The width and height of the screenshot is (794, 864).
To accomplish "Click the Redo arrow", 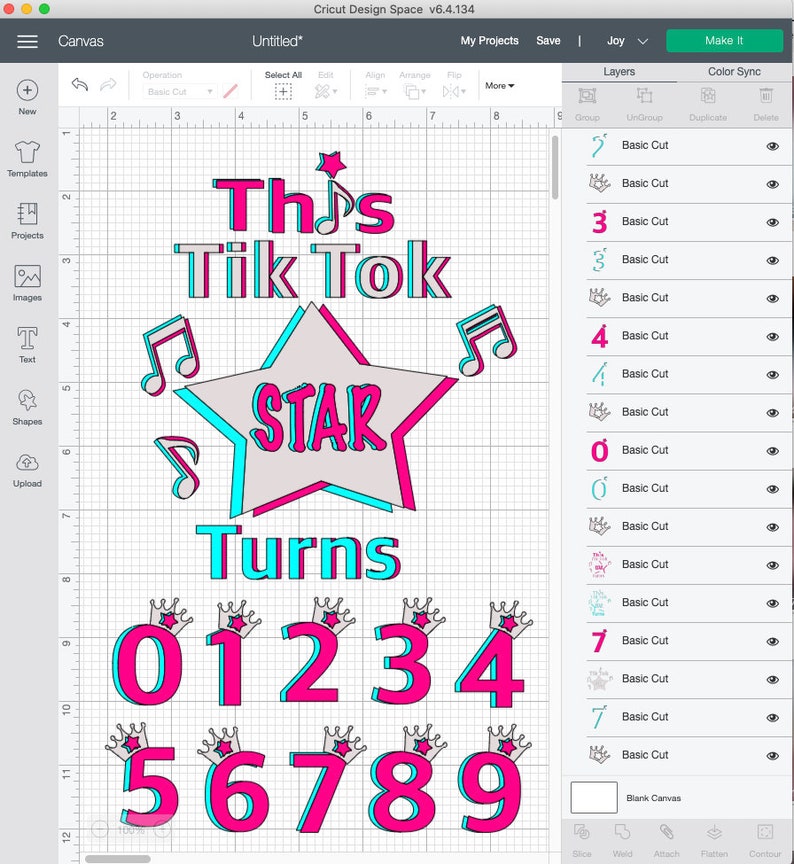I will [108, 85].
